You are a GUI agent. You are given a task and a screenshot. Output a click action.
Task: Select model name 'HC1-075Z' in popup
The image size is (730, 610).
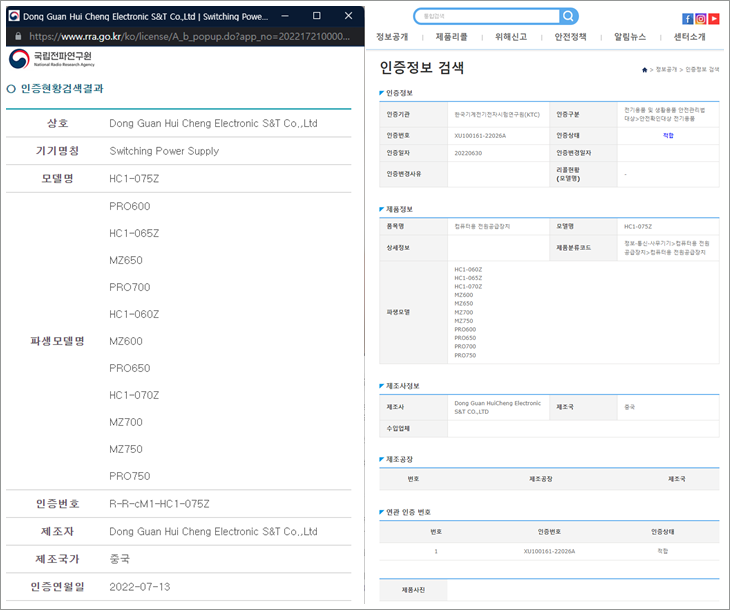tap(134, 178)
